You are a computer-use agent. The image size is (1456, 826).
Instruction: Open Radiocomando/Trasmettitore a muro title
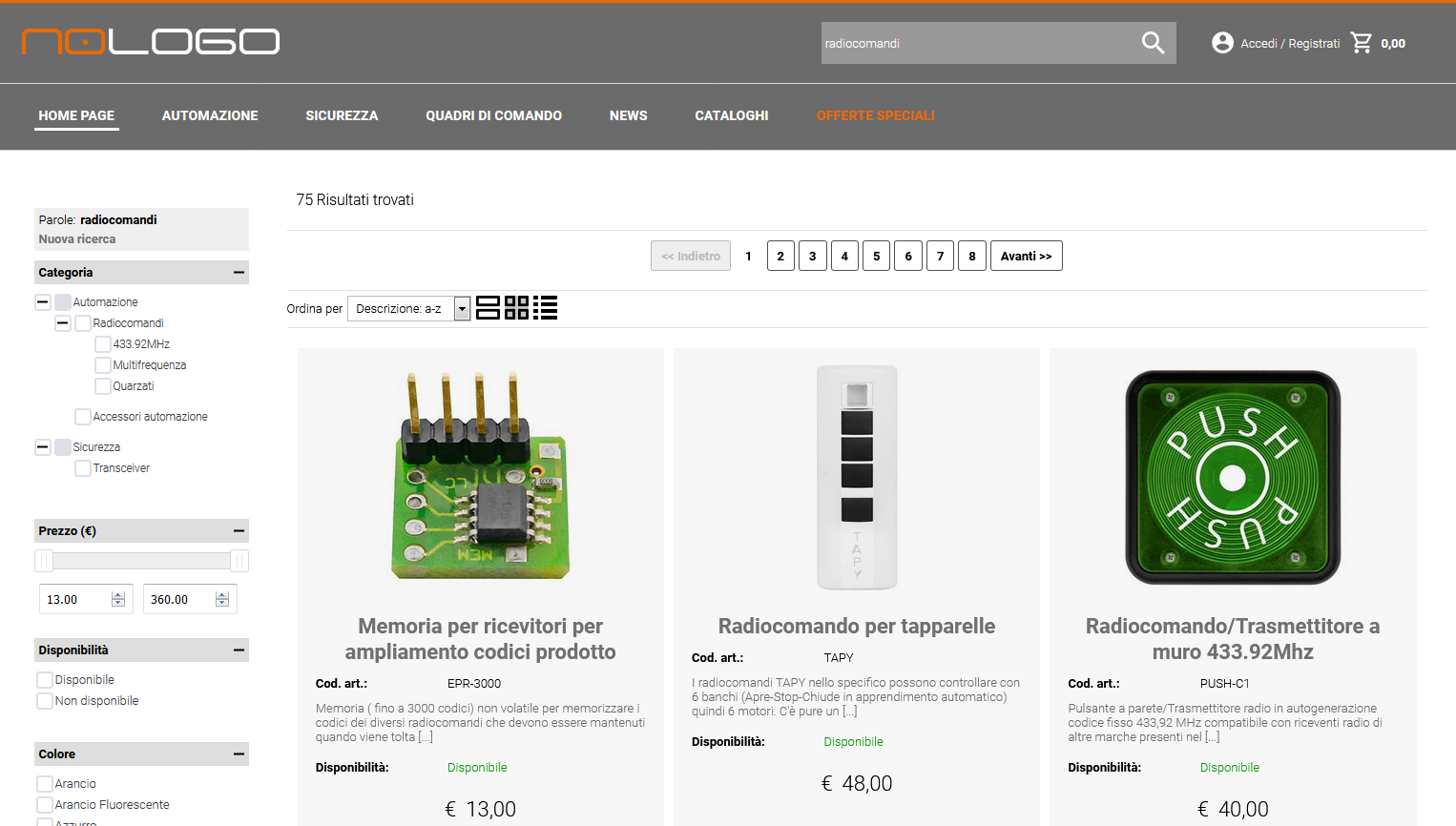(x=1233, y=639)
